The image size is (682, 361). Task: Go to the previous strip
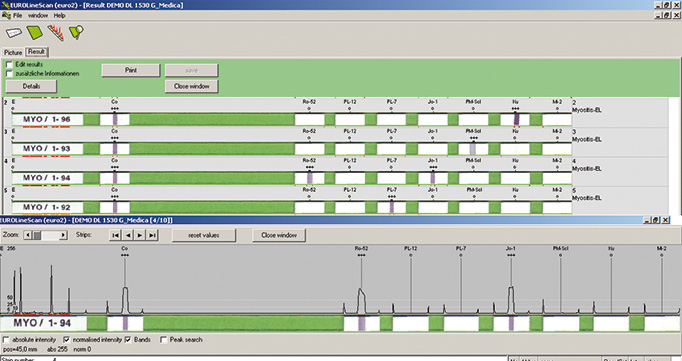coord(128,235)
